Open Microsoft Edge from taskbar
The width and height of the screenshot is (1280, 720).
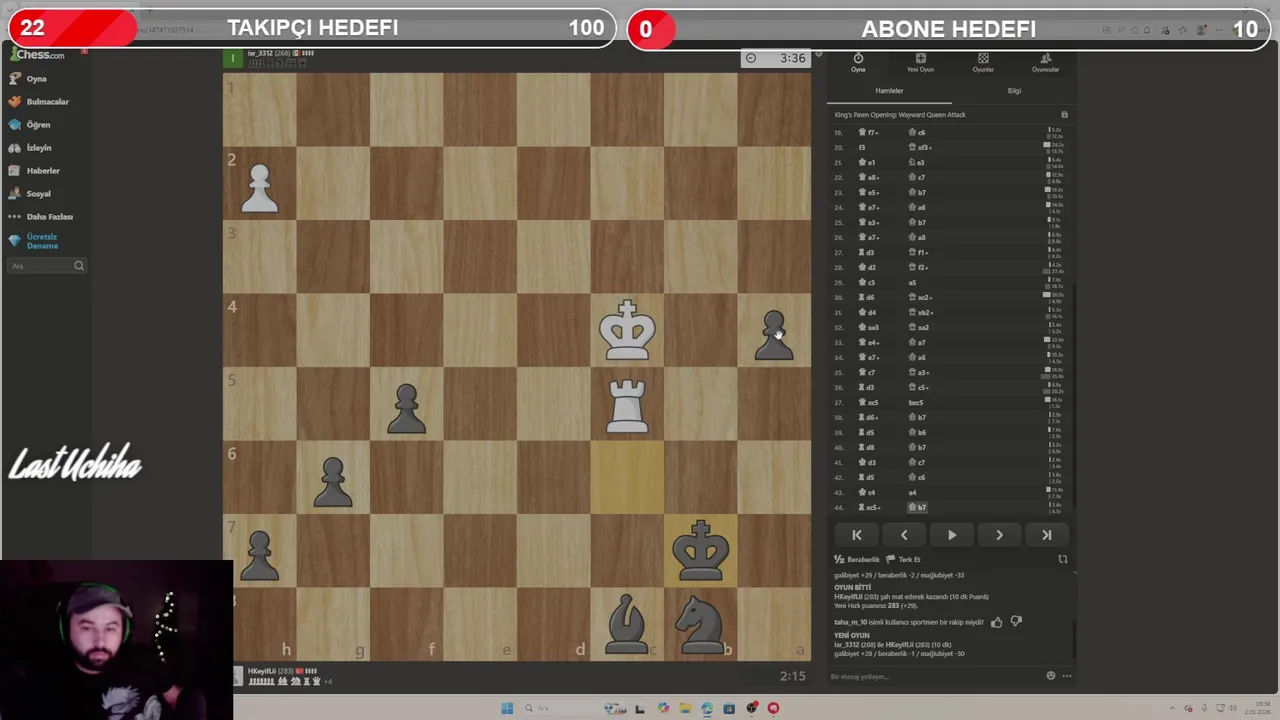(707, 708)
